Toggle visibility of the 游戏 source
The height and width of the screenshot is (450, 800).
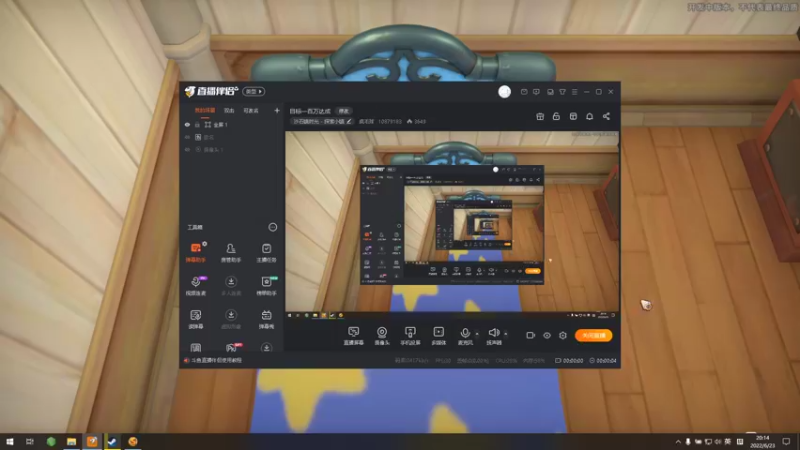[x=187, y=137]
